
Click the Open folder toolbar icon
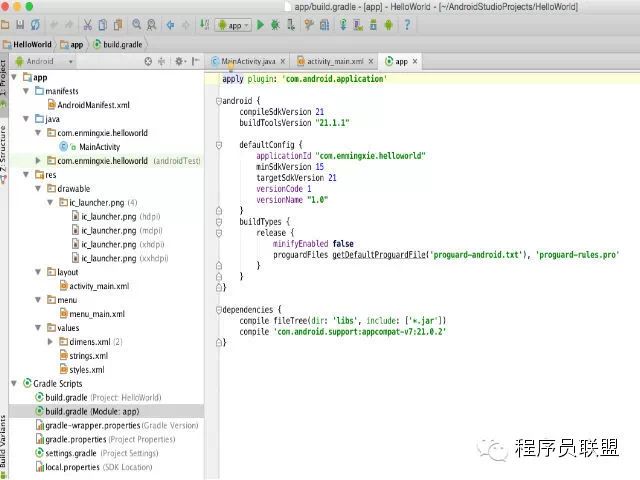[5, 25]
